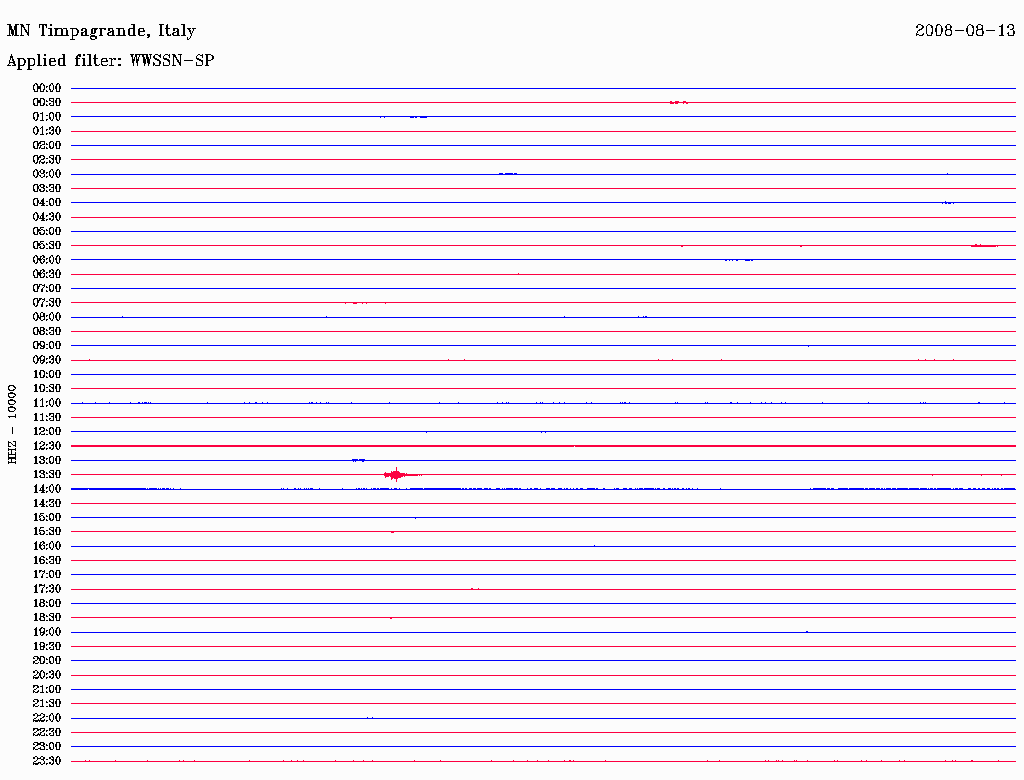Screen dimensions: 1024x780
Task: Select the 11:00 time label
Action: tap(47, 403)
